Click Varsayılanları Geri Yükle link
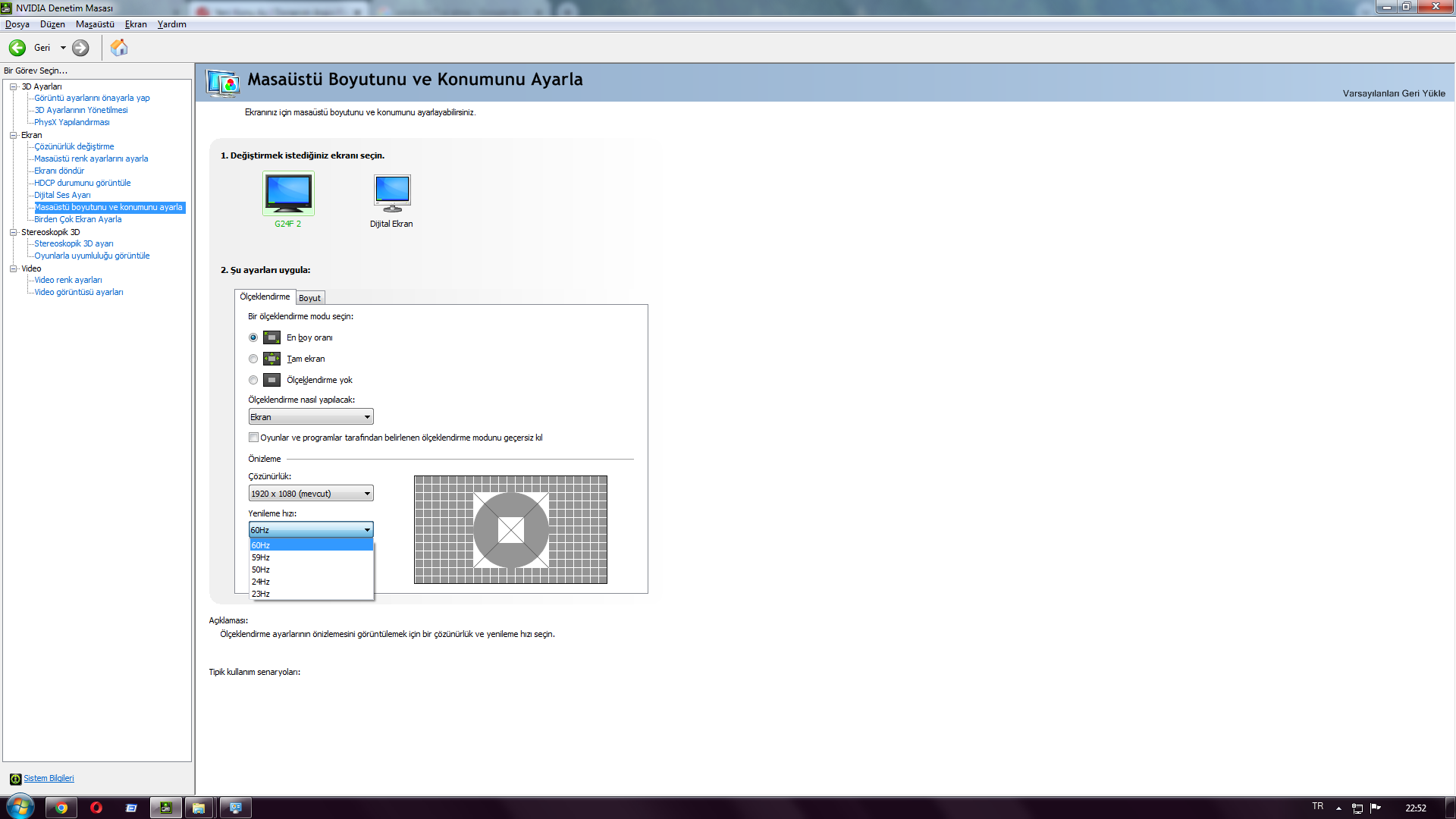 click(1393, 93)
